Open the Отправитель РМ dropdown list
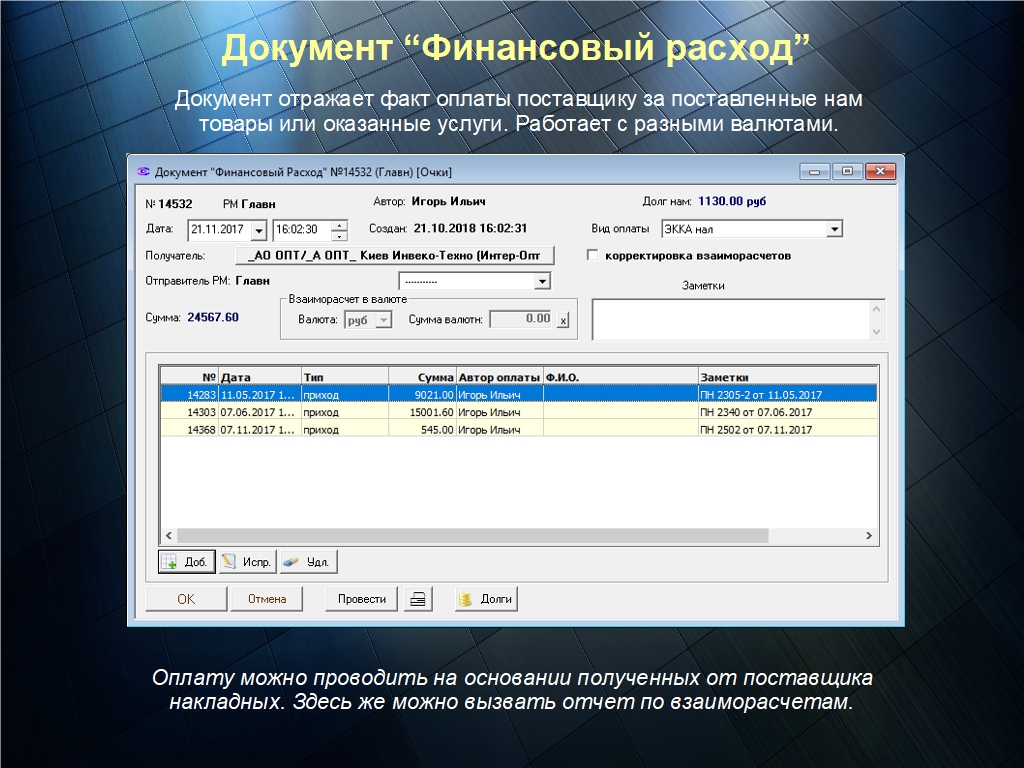This screenshot has height=768, width=1024. pos(542,282)
